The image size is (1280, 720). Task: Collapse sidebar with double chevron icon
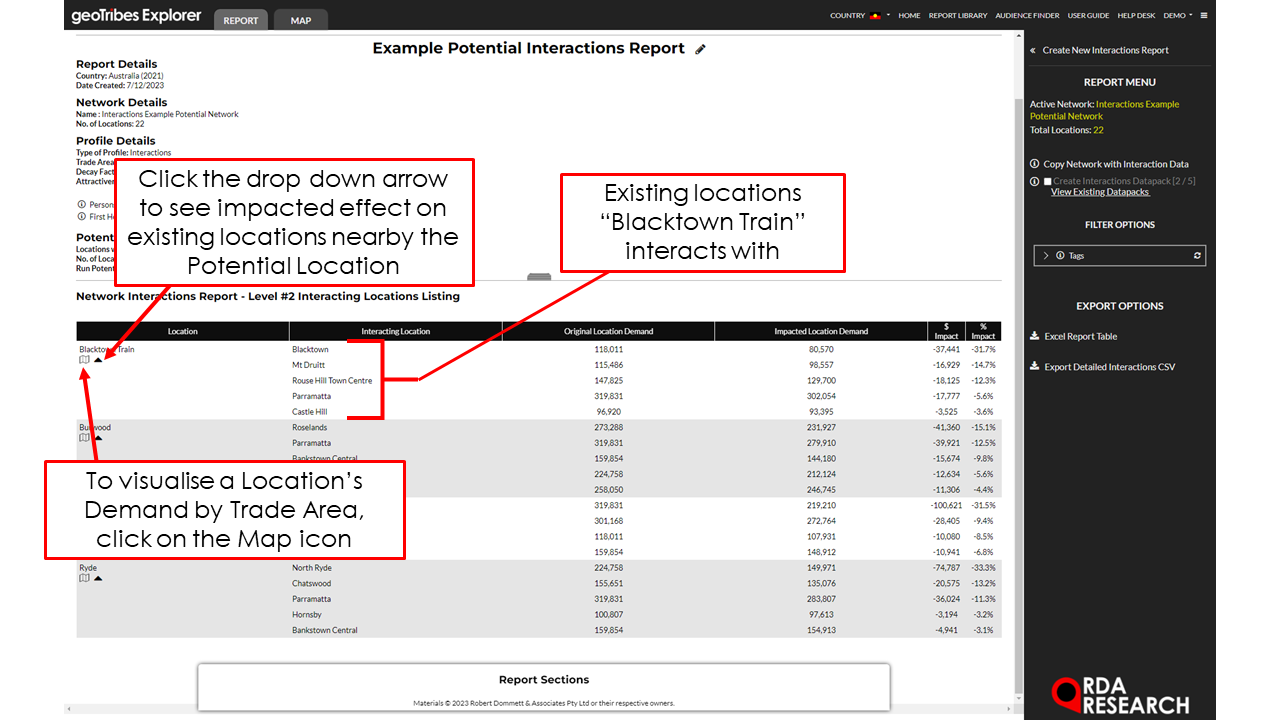[x=1032, y=50]
